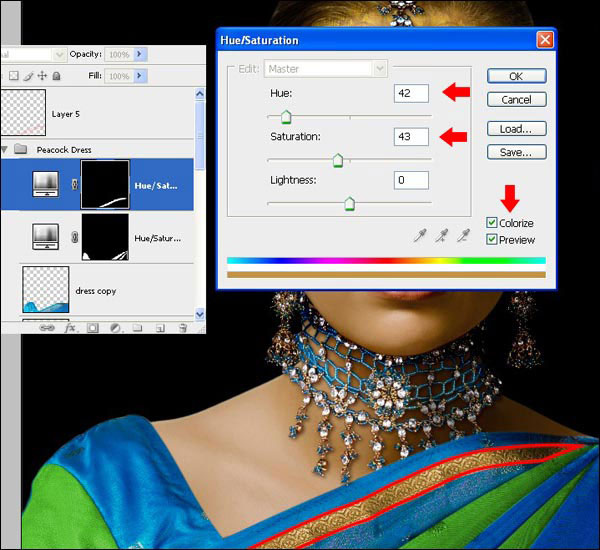The image size is (600, 550).
Task: Click the Layer 5 layer name
Action: coord(66,114)
